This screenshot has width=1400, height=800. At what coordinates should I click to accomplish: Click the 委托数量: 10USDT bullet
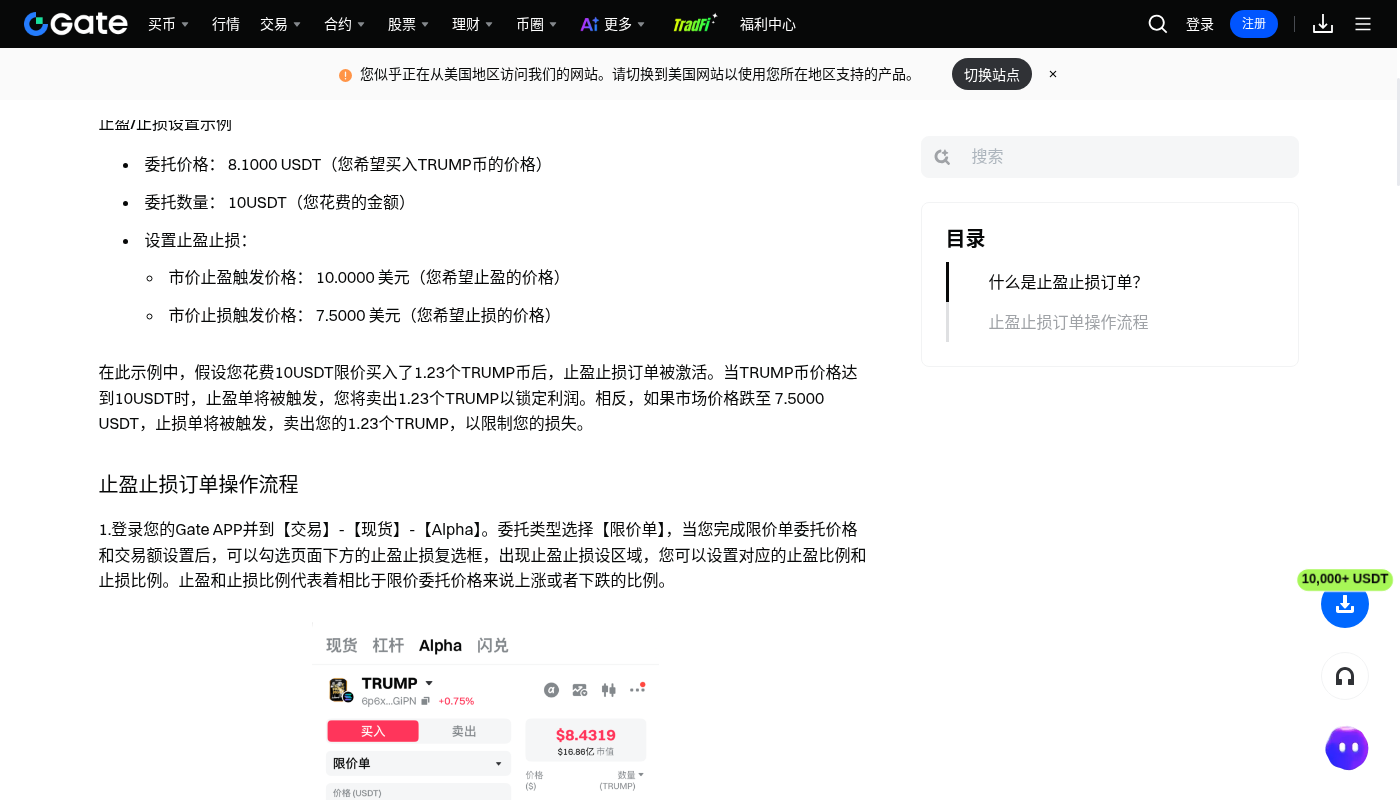pyautogui.click(x=278, y=202)
